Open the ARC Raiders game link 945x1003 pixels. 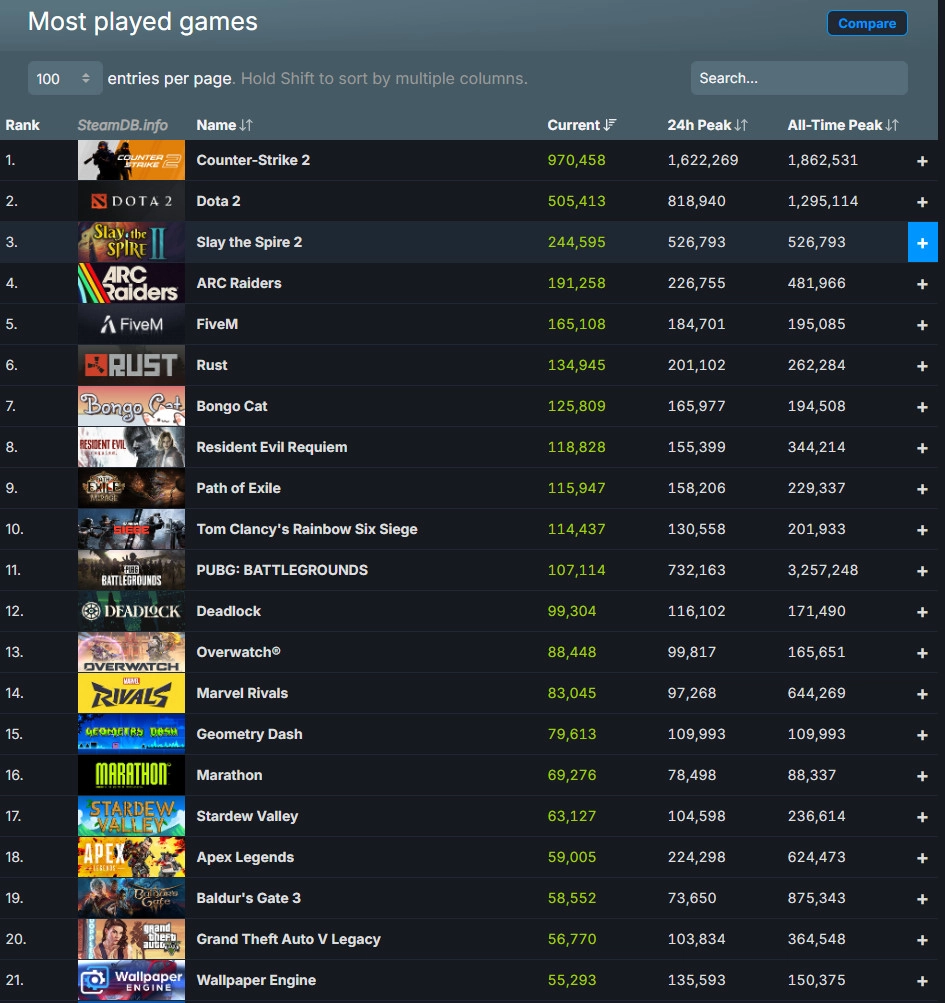point(239,283)
